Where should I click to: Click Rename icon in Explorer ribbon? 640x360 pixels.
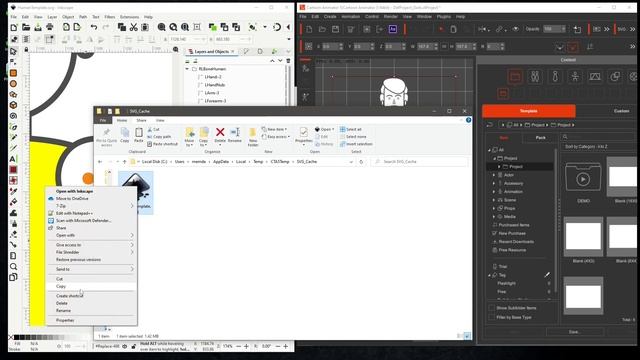tap(235, 135)
